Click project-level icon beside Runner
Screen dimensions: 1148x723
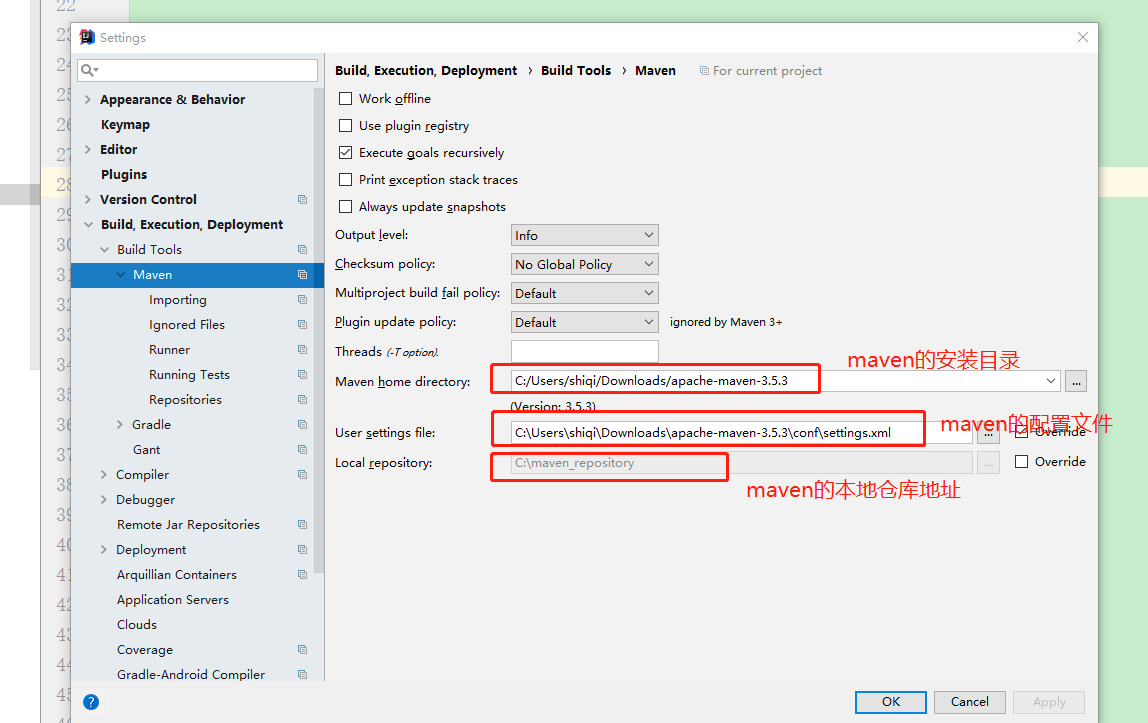[302, 350]
